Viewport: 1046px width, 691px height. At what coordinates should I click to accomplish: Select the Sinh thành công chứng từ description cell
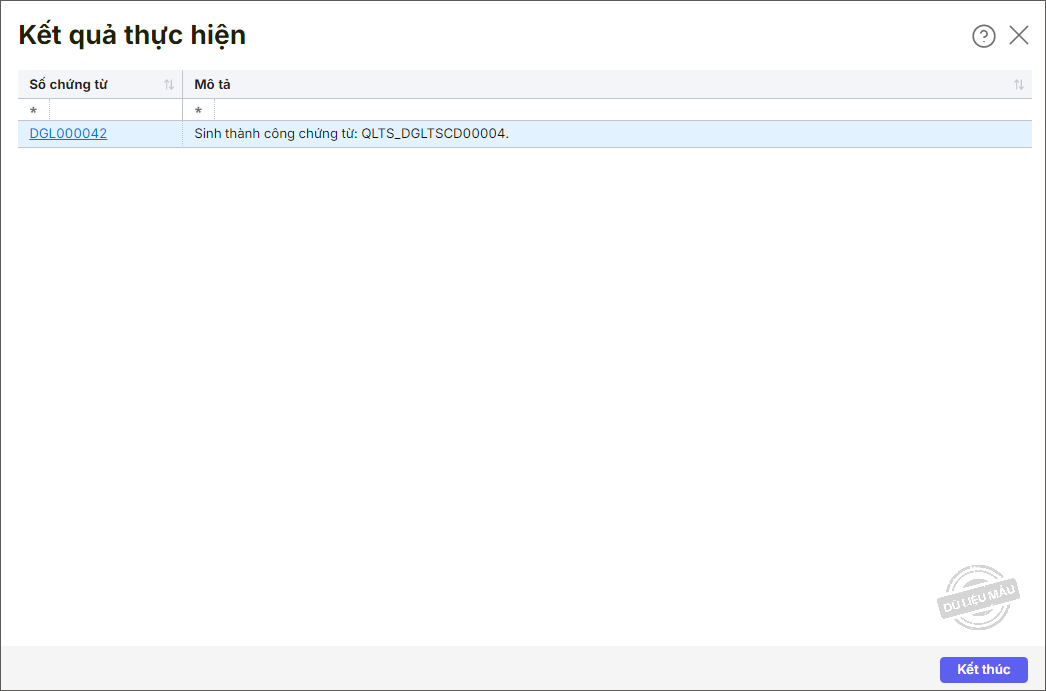pos(607,134)
